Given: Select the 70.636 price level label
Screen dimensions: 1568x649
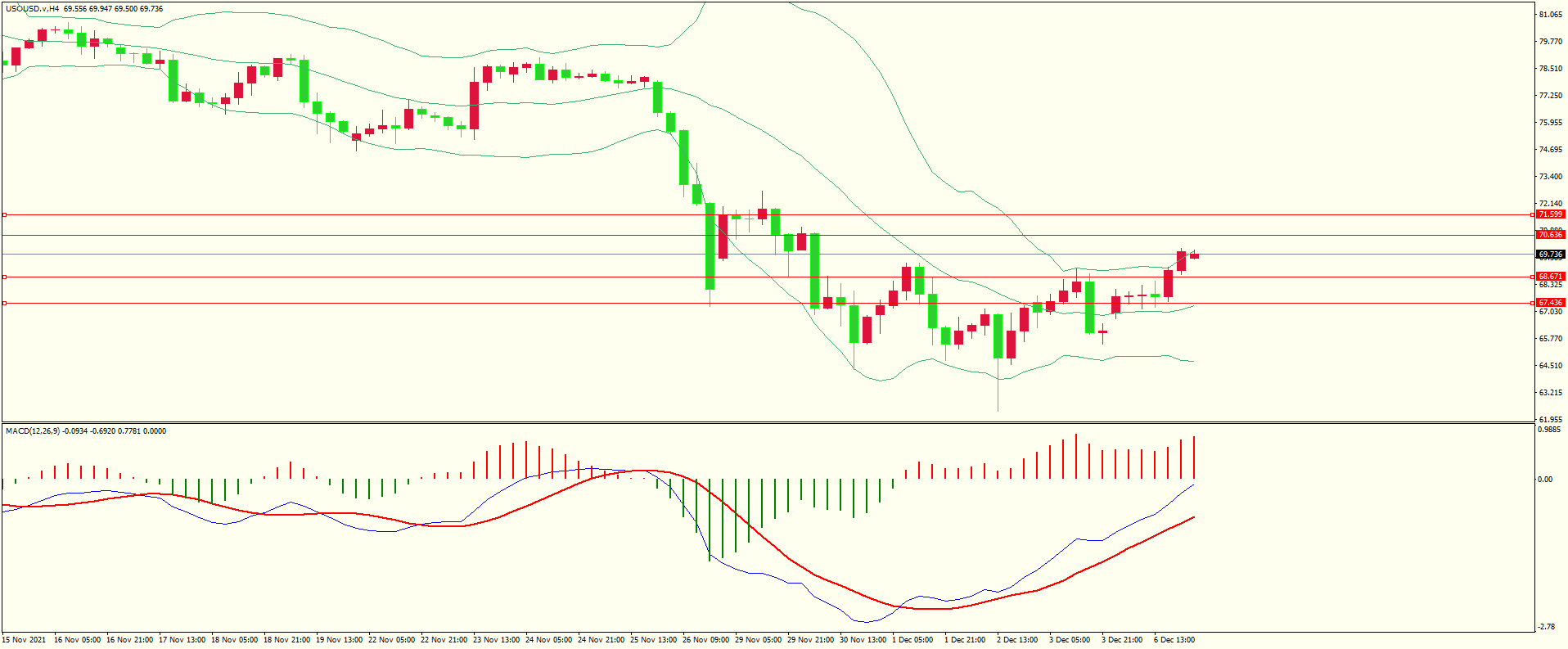Looking at the screenshot, I should pos(1550,235).
